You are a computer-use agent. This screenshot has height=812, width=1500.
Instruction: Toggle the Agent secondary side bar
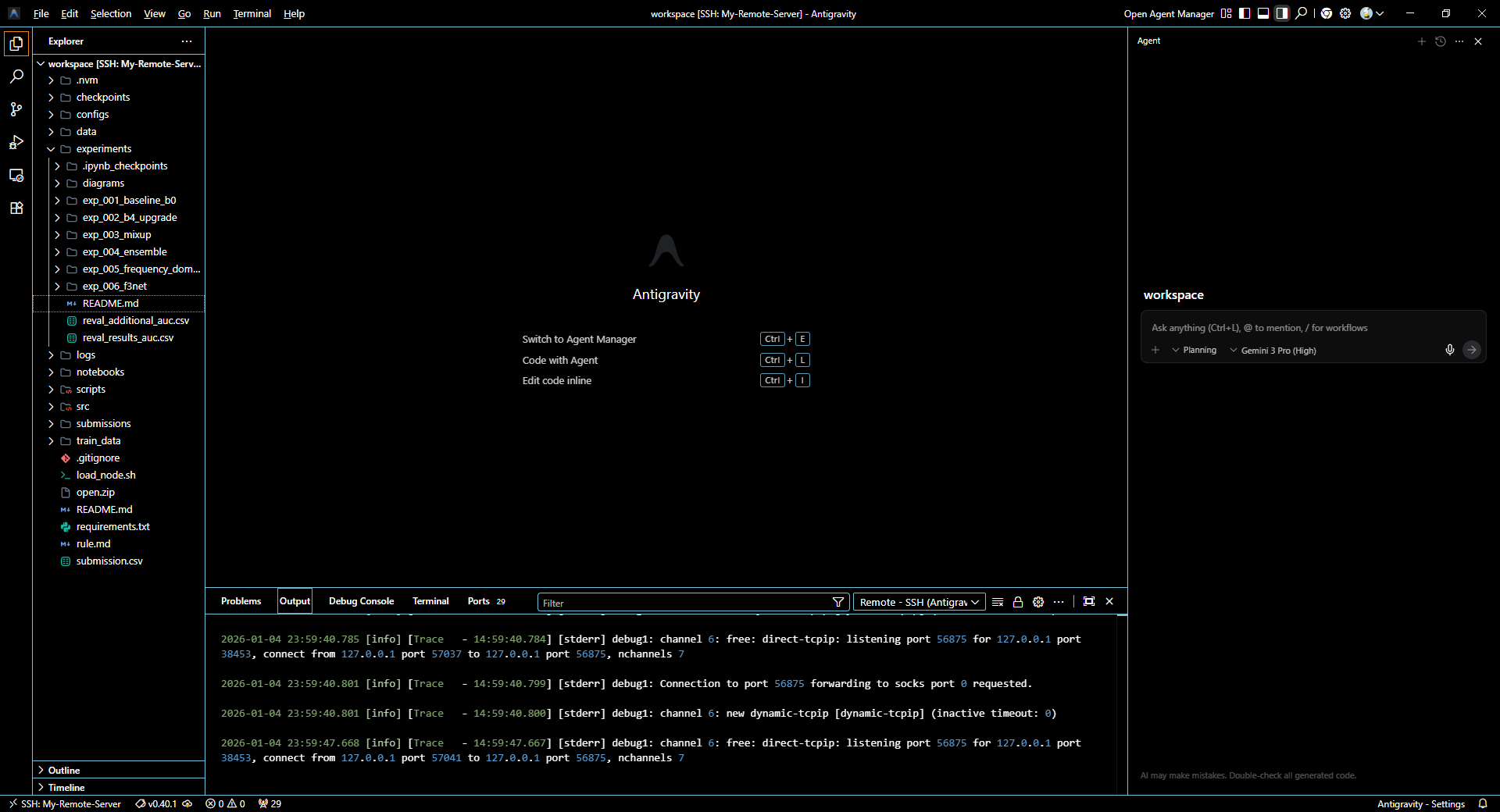point(1282,13)
